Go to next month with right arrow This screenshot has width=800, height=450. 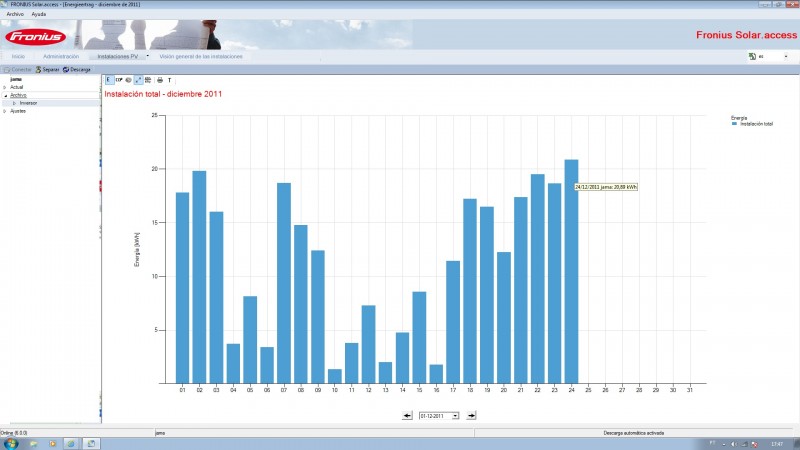coord(471,415)
